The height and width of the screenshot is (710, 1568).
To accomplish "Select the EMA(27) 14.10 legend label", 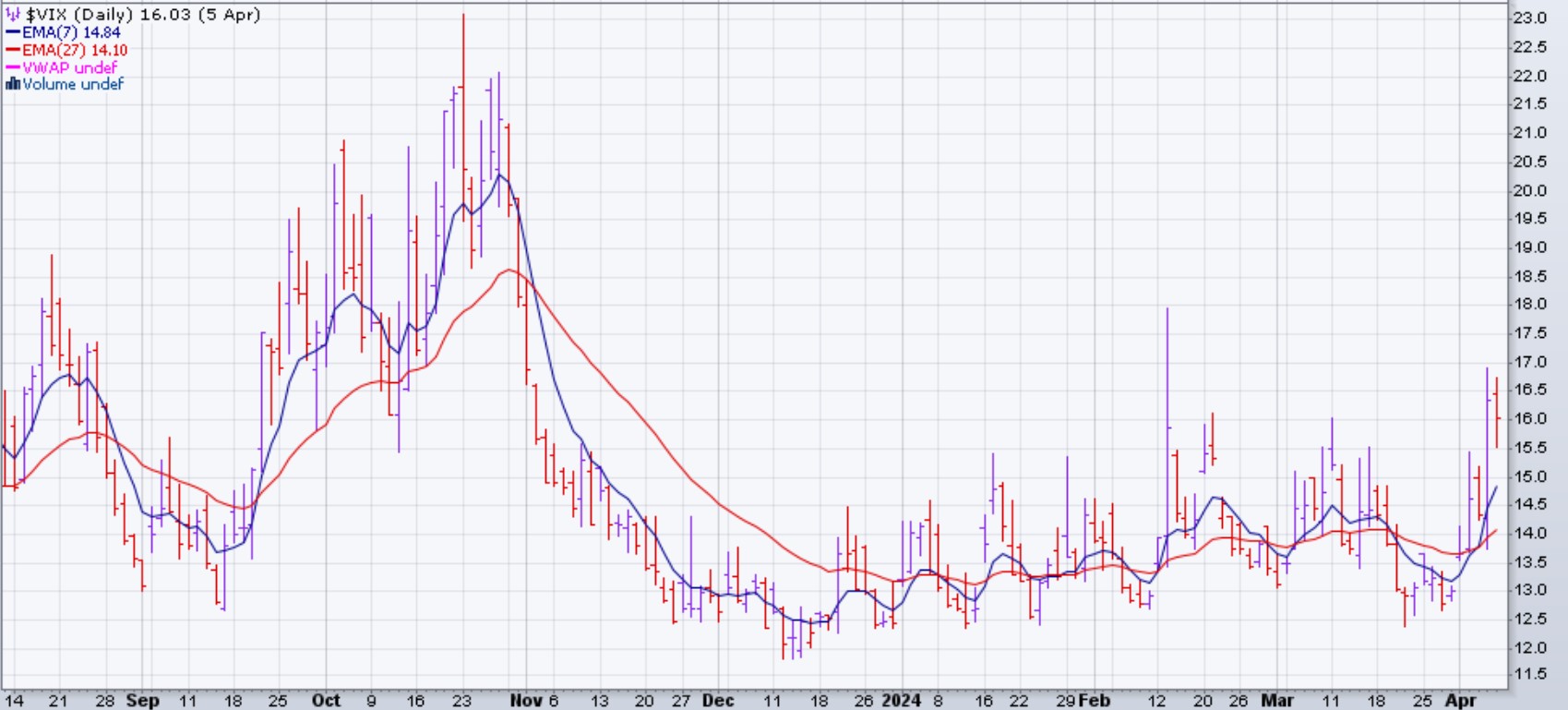I will tap(75, 50).
